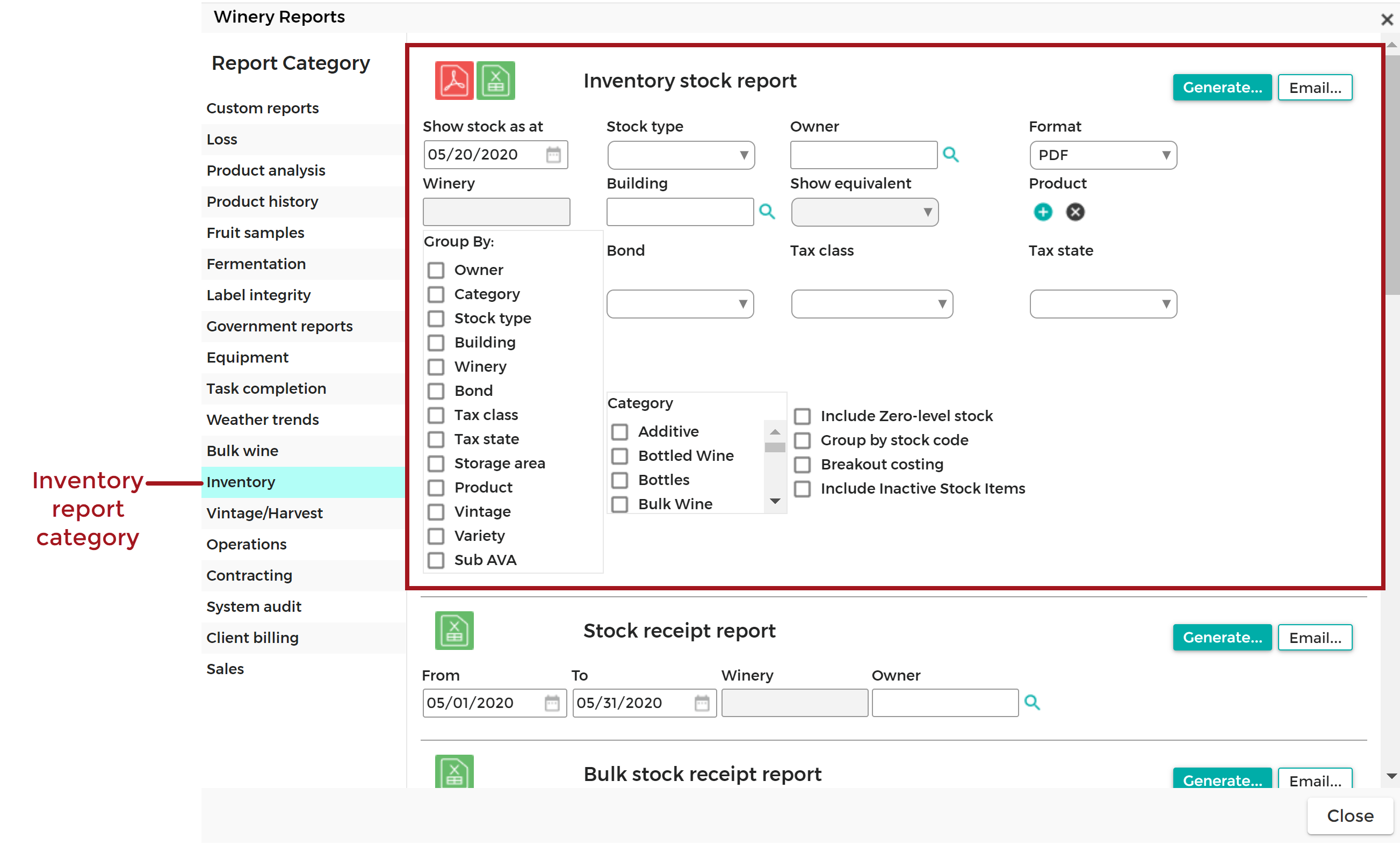
Task: Click the main vertical scrollbar thumb
Action: click(1391, 174)
